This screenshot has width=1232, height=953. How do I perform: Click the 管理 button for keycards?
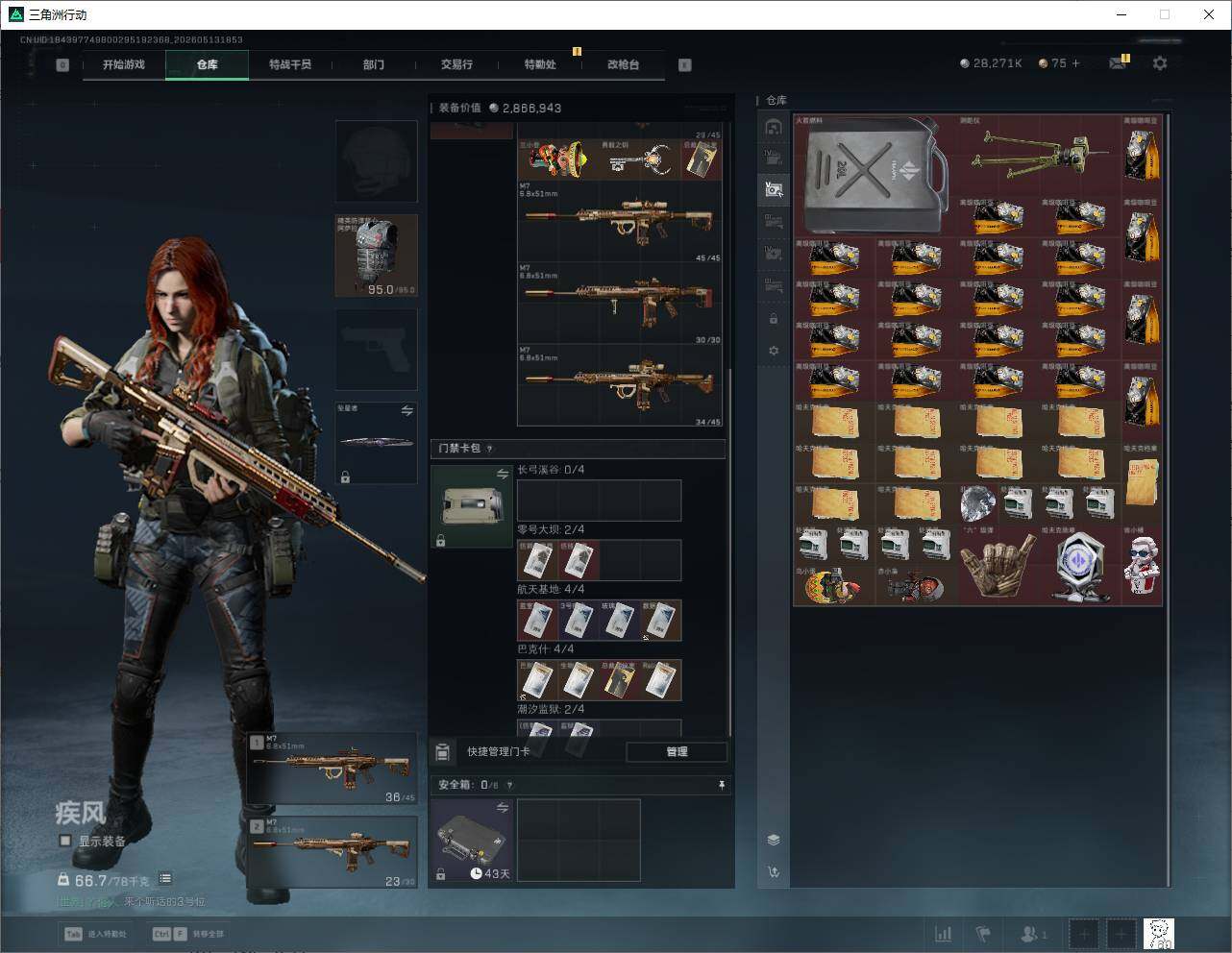[677, 751]
